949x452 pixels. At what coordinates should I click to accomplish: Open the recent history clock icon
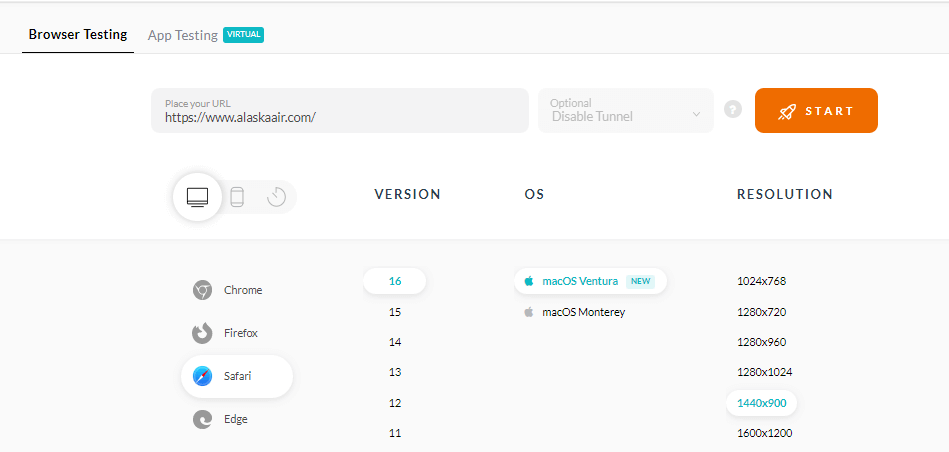point(277,197)
